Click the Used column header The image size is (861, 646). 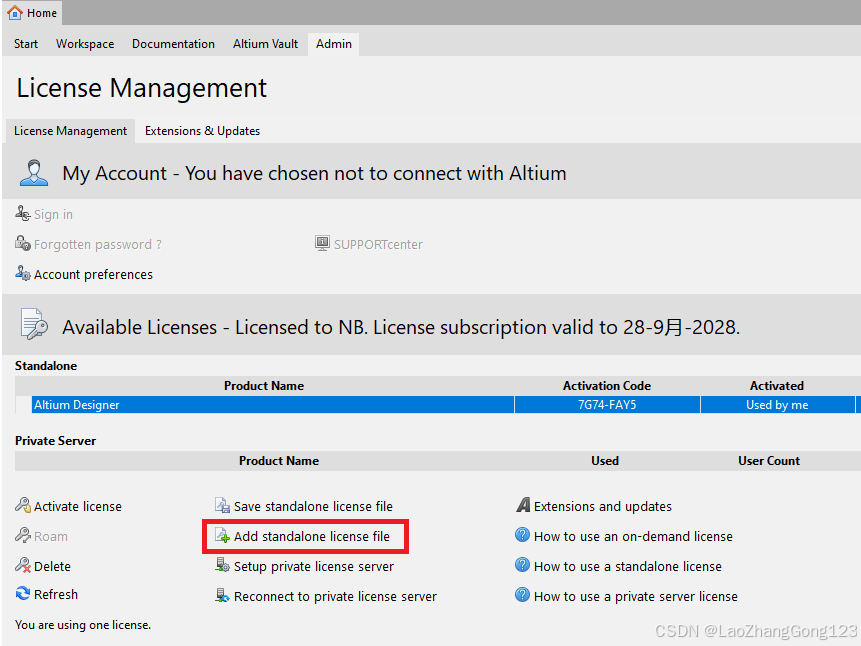[x=605, y=460]
